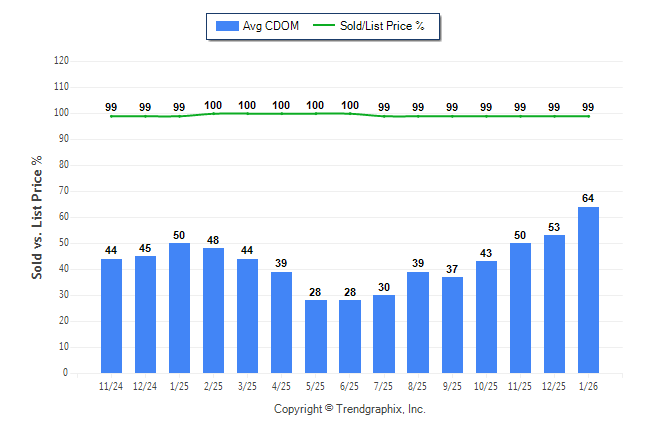Image resolution: width=646 pixels, height=434 pixels.
Task: Click the 7/25 bar with value 30
Action: click(x=384, y=334)
